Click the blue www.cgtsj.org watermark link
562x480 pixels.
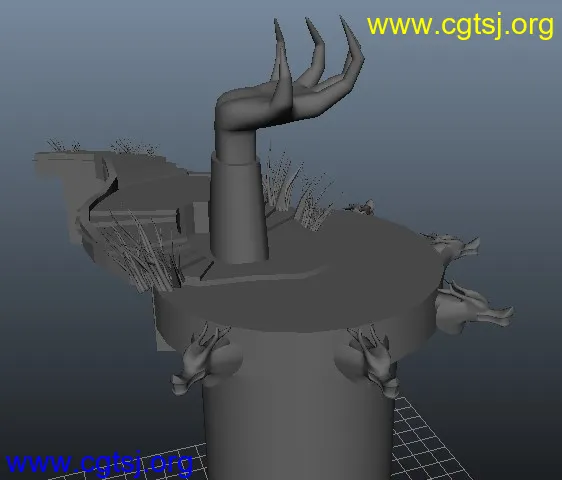99,464
